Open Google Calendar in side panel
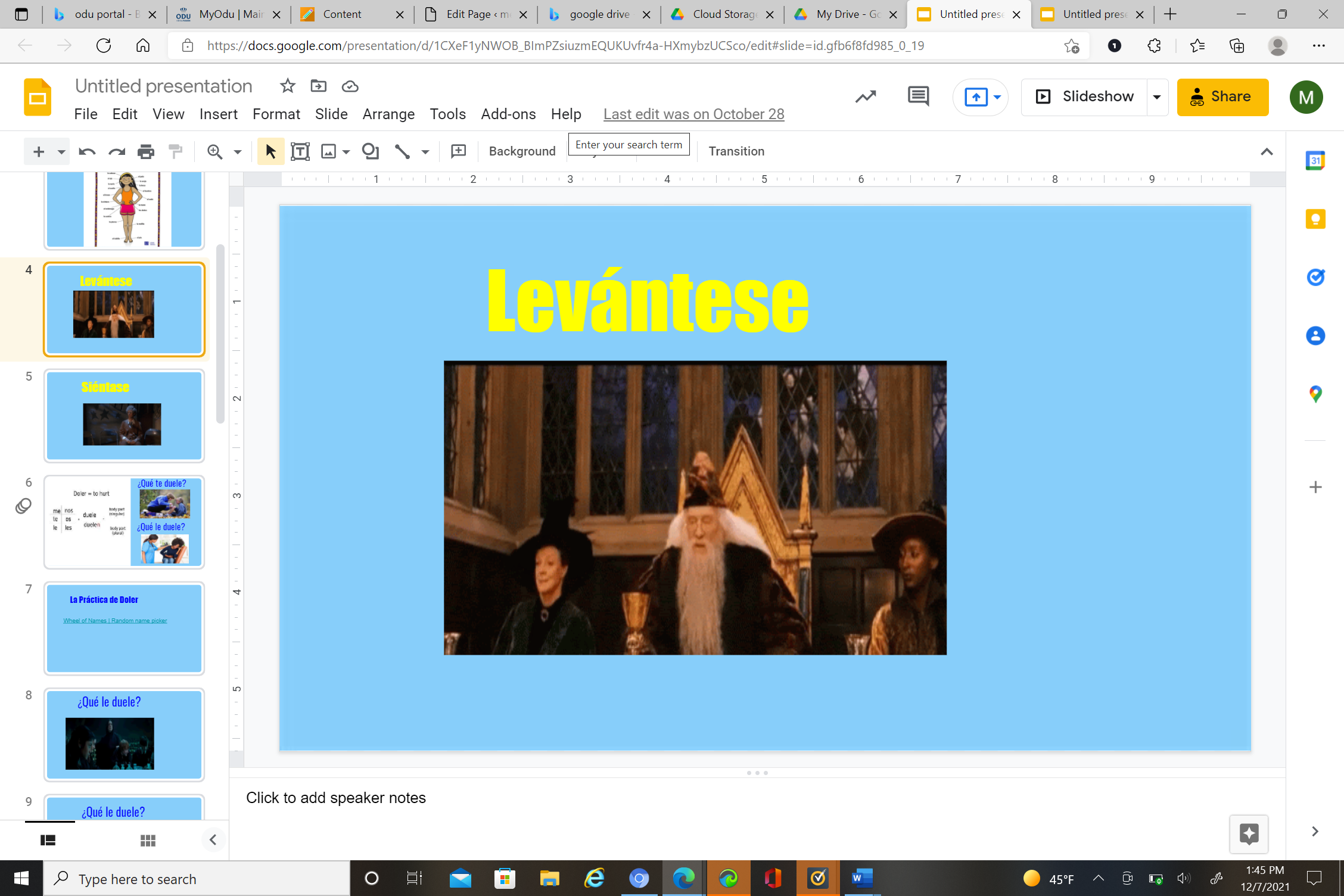 click(1315, 161)
